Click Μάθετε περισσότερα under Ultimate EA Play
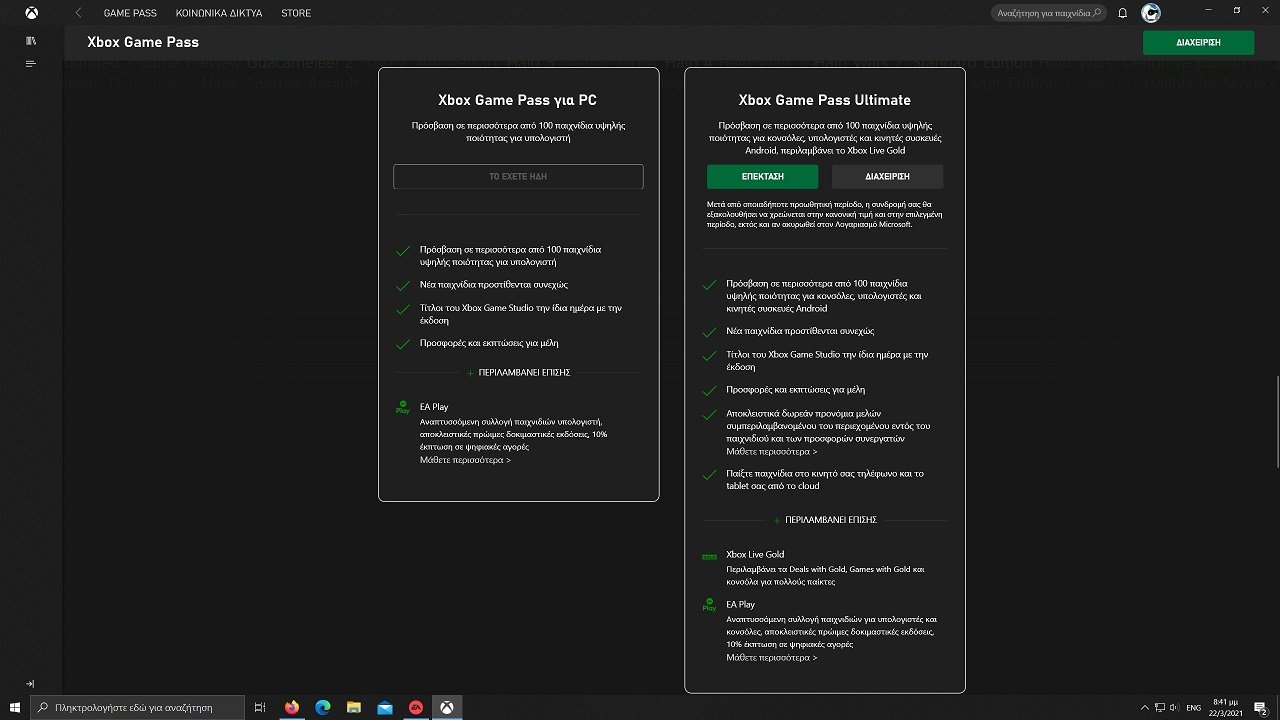The image size is (1280, 720). [x=771, y=657]
